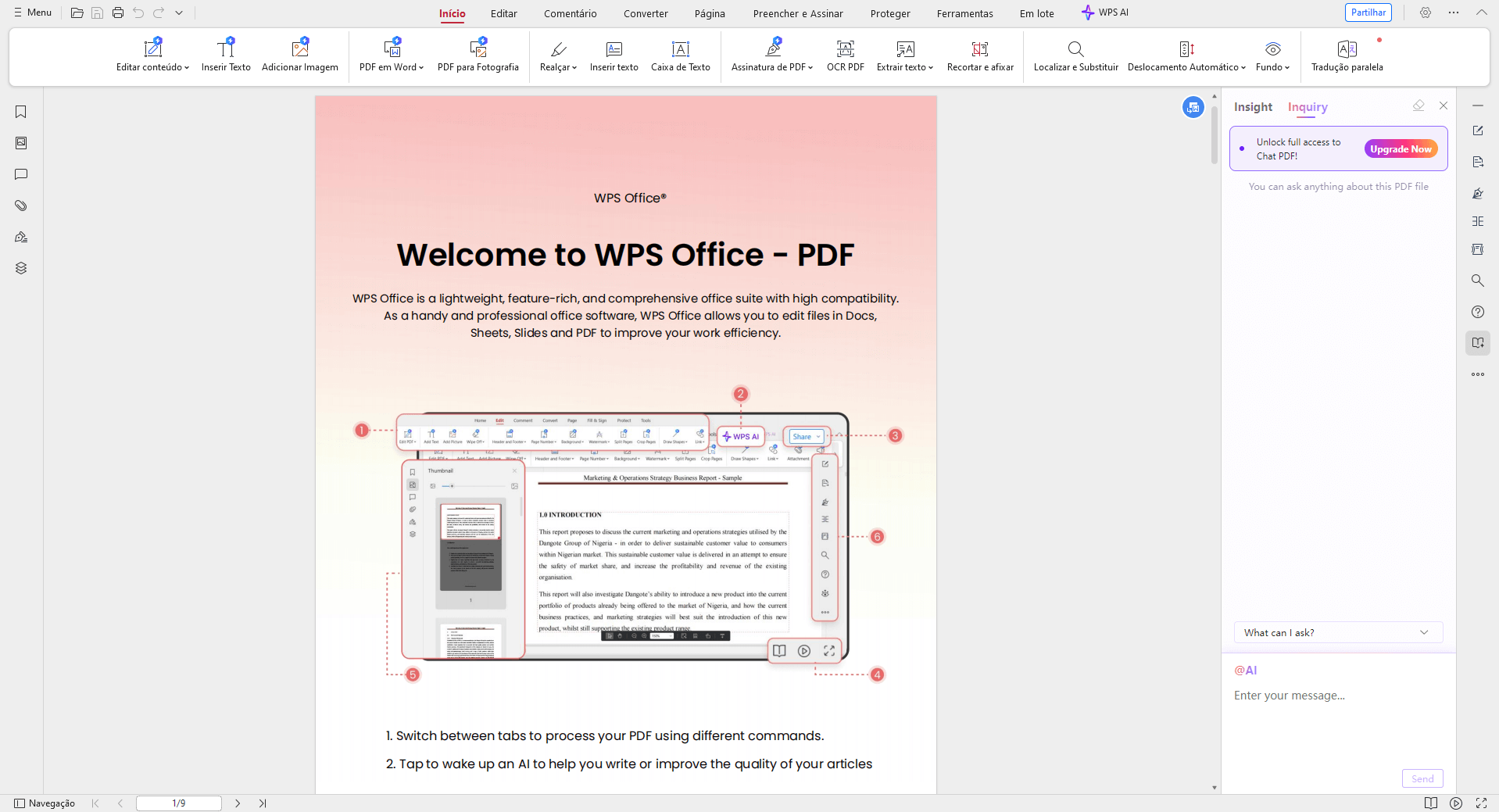Enter full screen from status bar
The height and width of the screenshot is (812, 1499).
coord(1481,803)
